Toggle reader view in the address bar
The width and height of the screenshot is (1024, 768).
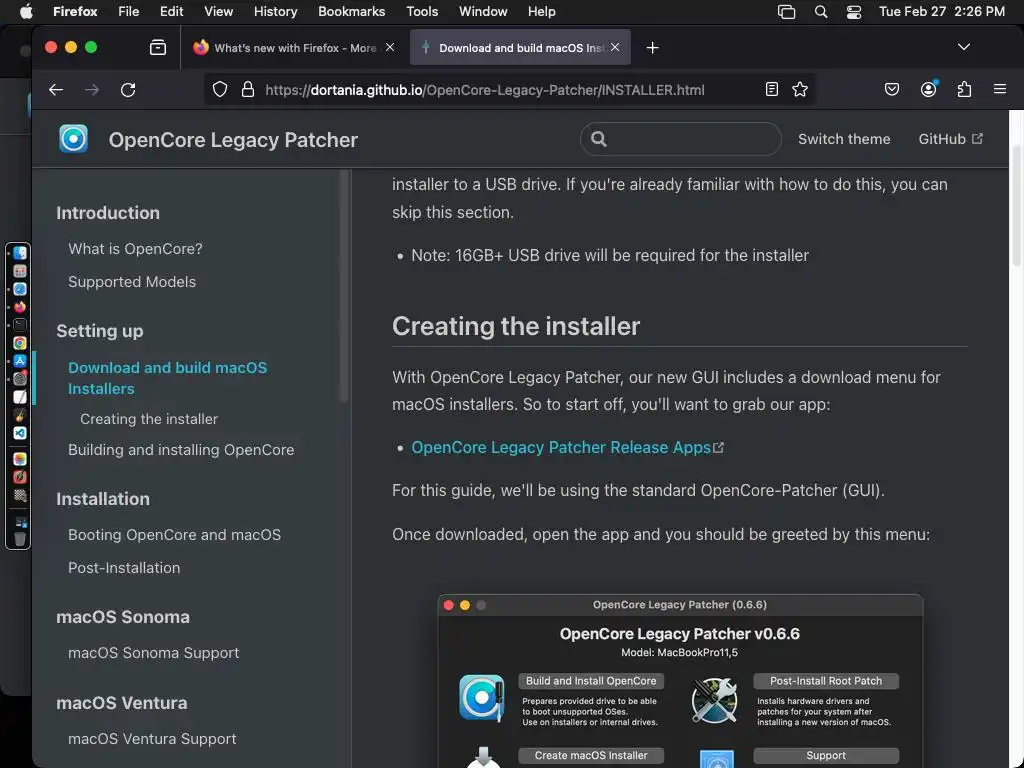771,89
